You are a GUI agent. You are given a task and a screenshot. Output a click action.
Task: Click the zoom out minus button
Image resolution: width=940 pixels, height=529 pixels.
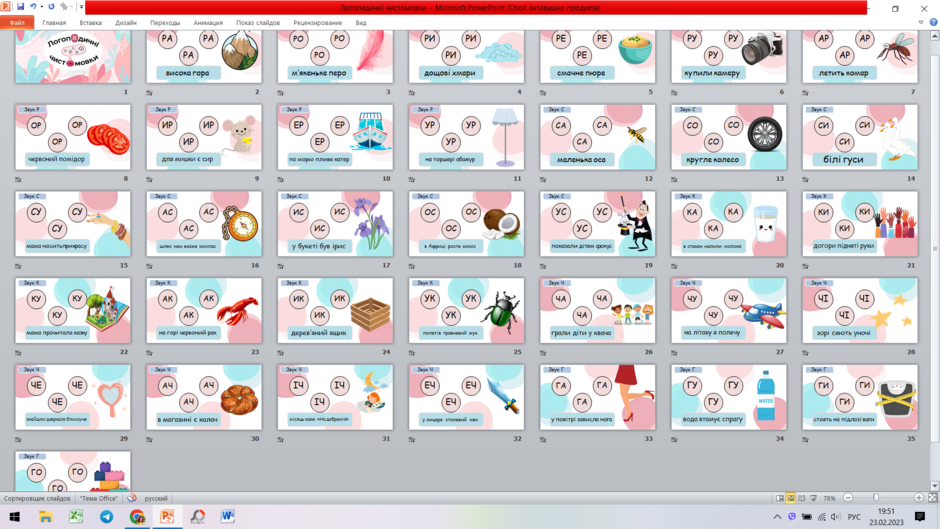click(x=848, y=498)
